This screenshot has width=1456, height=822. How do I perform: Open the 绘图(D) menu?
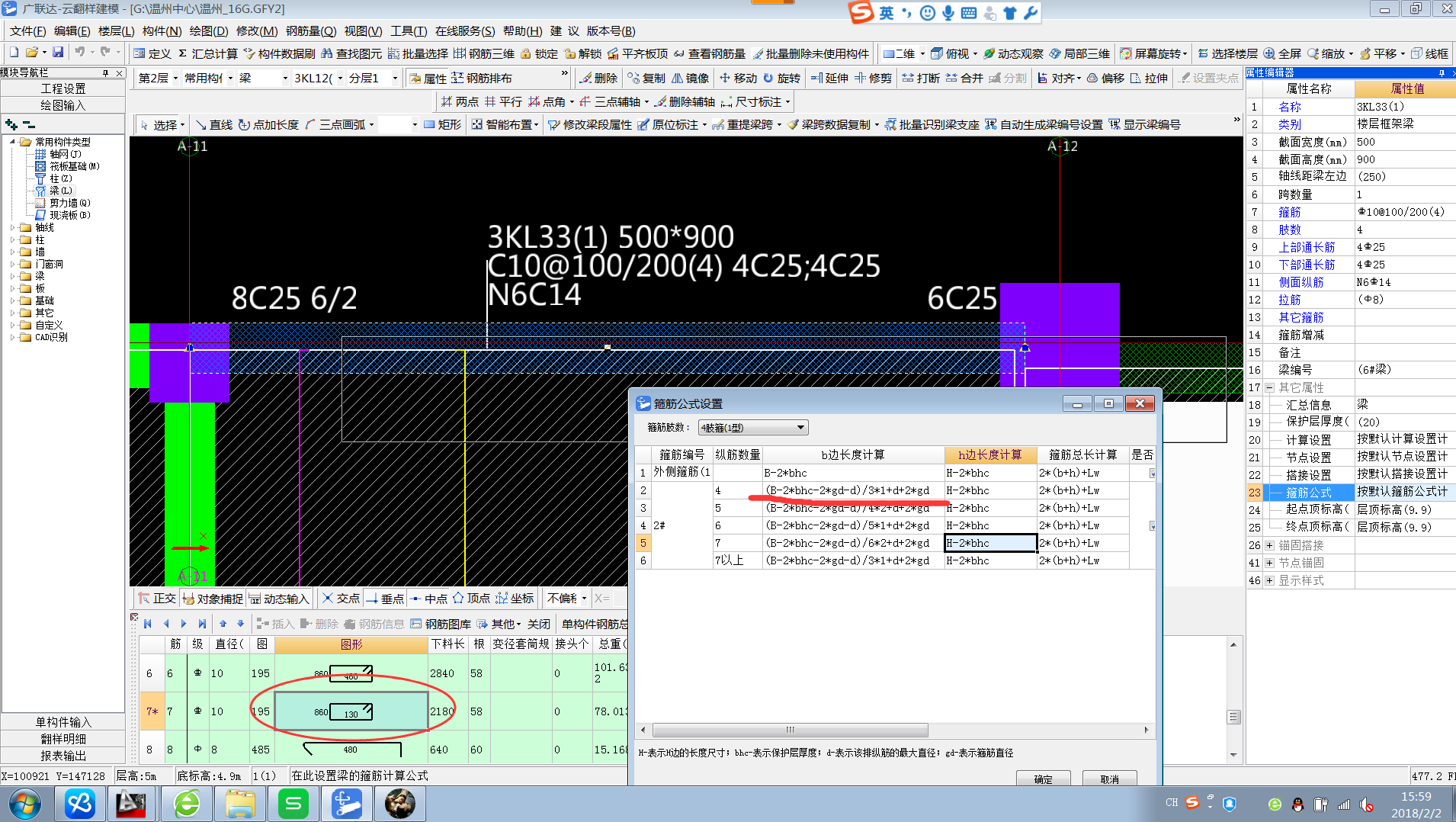(x=209, y=31)
